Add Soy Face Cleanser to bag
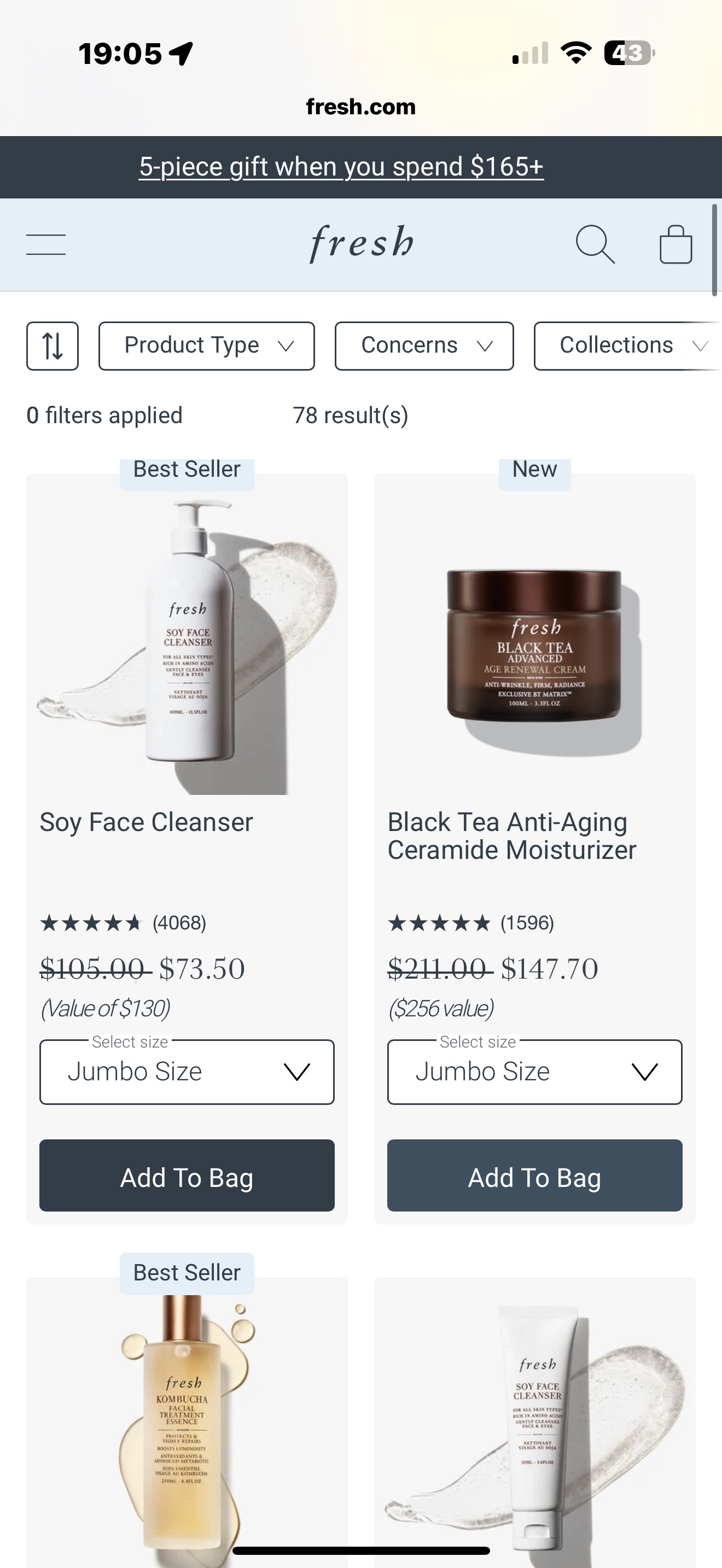Viewport: 722px width, 1568px height. [x=187, y=1175]
